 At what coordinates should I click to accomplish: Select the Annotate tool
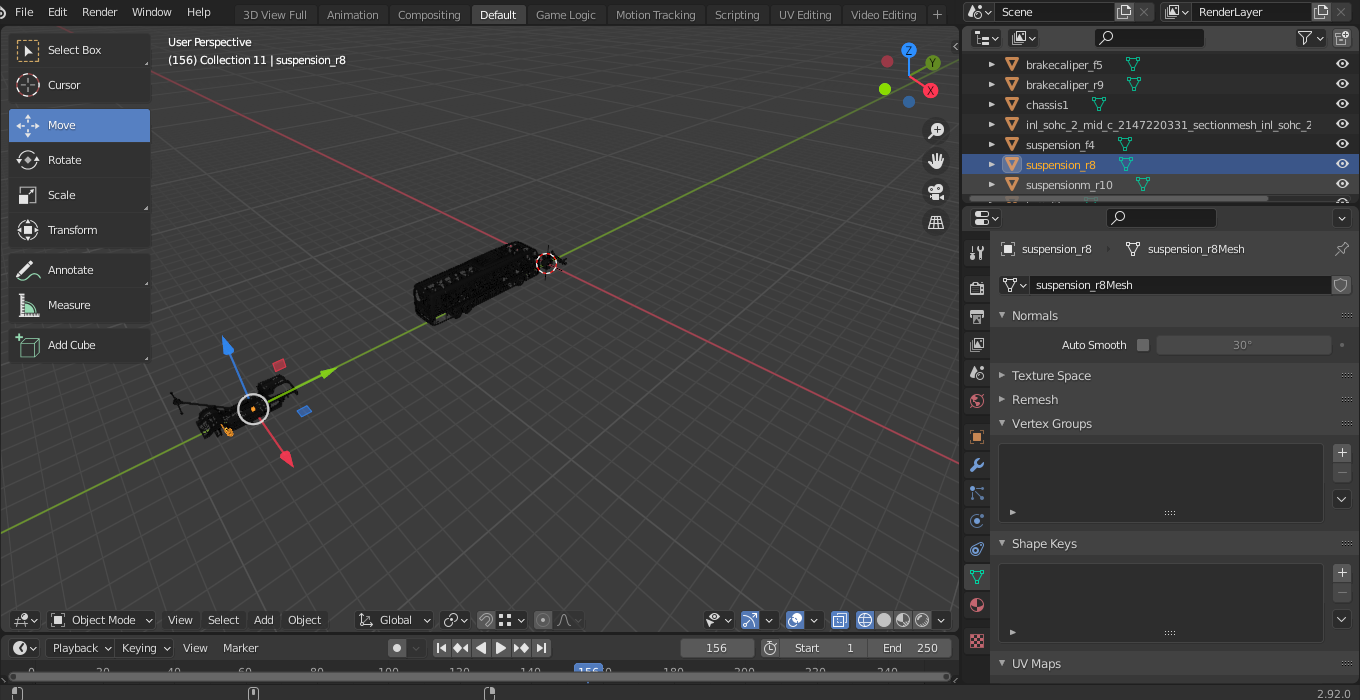click(x=80, y=270)
